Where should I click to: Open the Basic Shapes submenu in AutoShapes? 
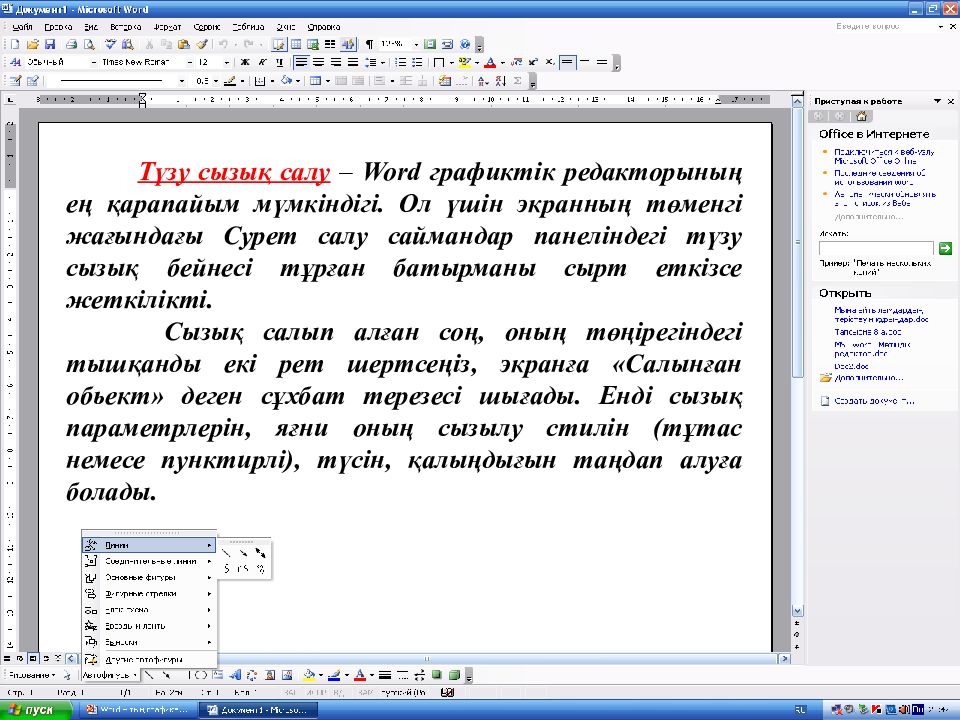pyautogui.click(x=149, y=577)
